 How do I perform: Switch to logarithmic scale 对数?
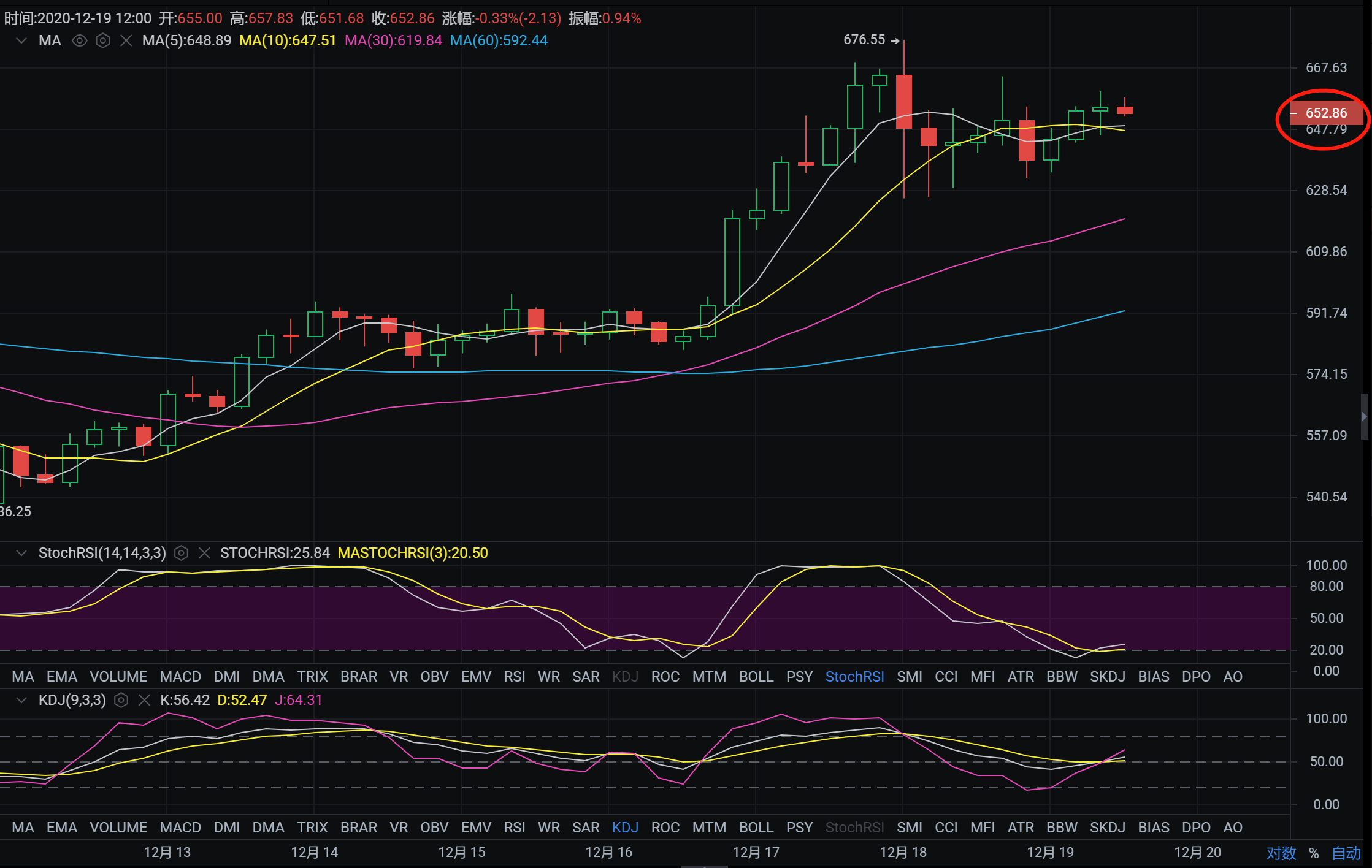[x=1281, y=853]
